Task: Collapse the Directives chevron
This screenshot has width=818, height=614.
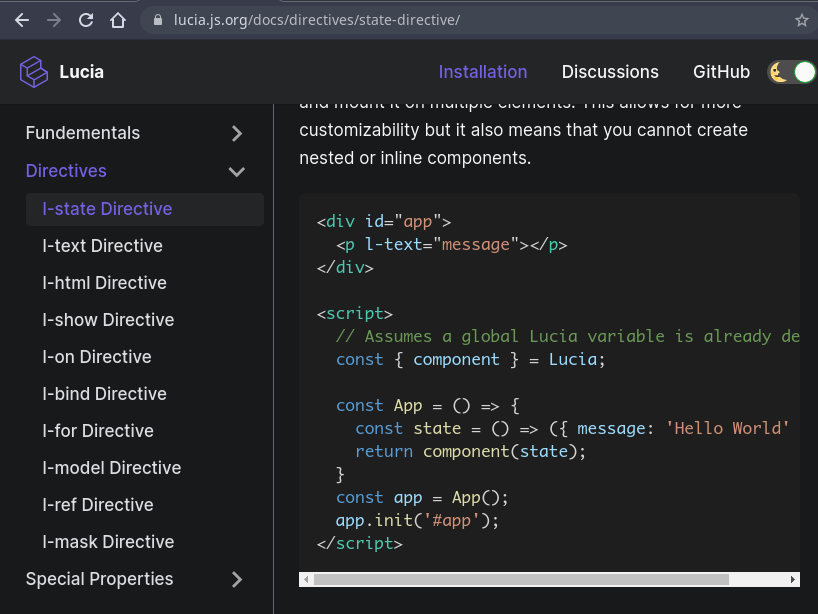Action: coord(237,172)
